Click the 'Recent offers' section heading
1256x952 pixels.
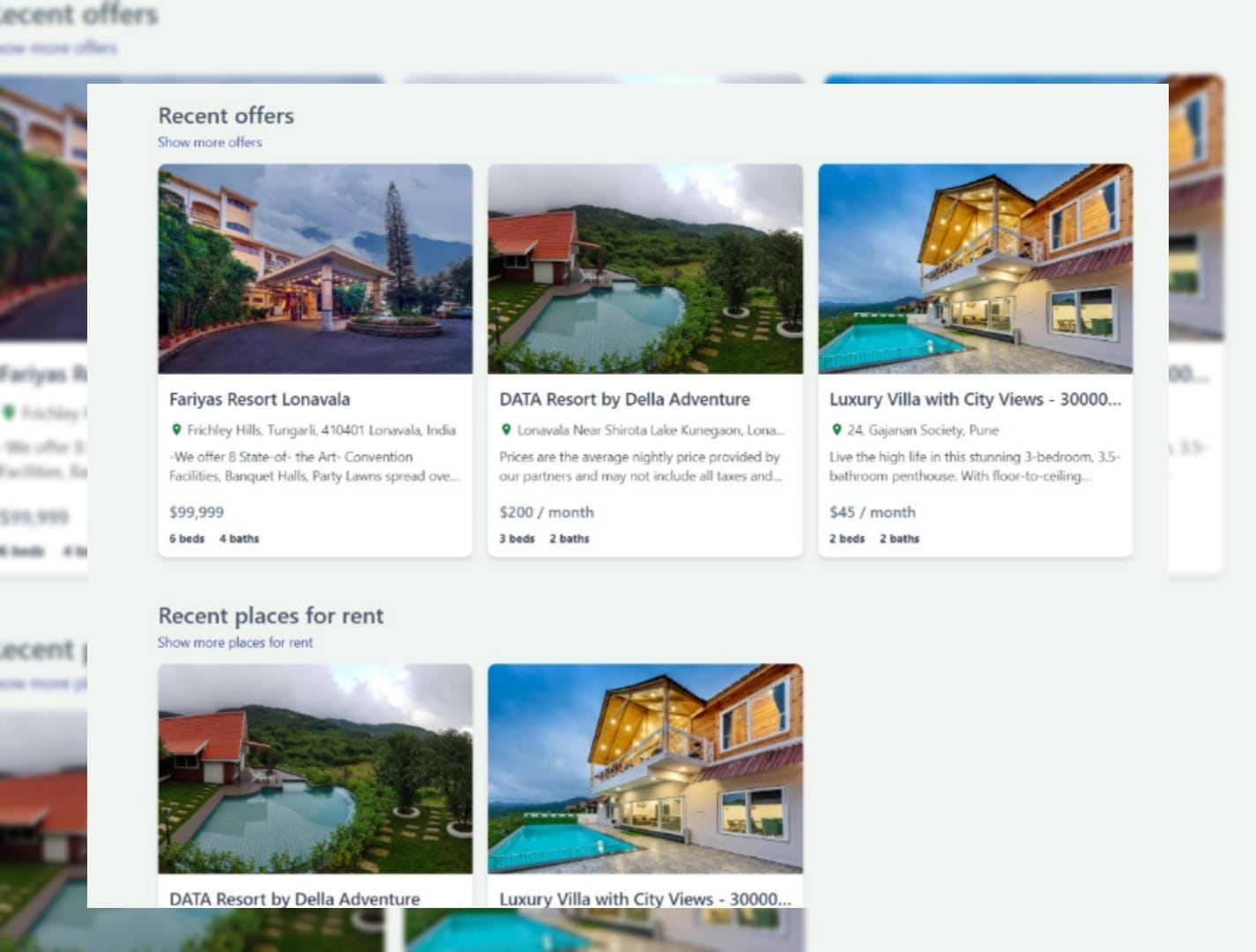tap(227, 115)
